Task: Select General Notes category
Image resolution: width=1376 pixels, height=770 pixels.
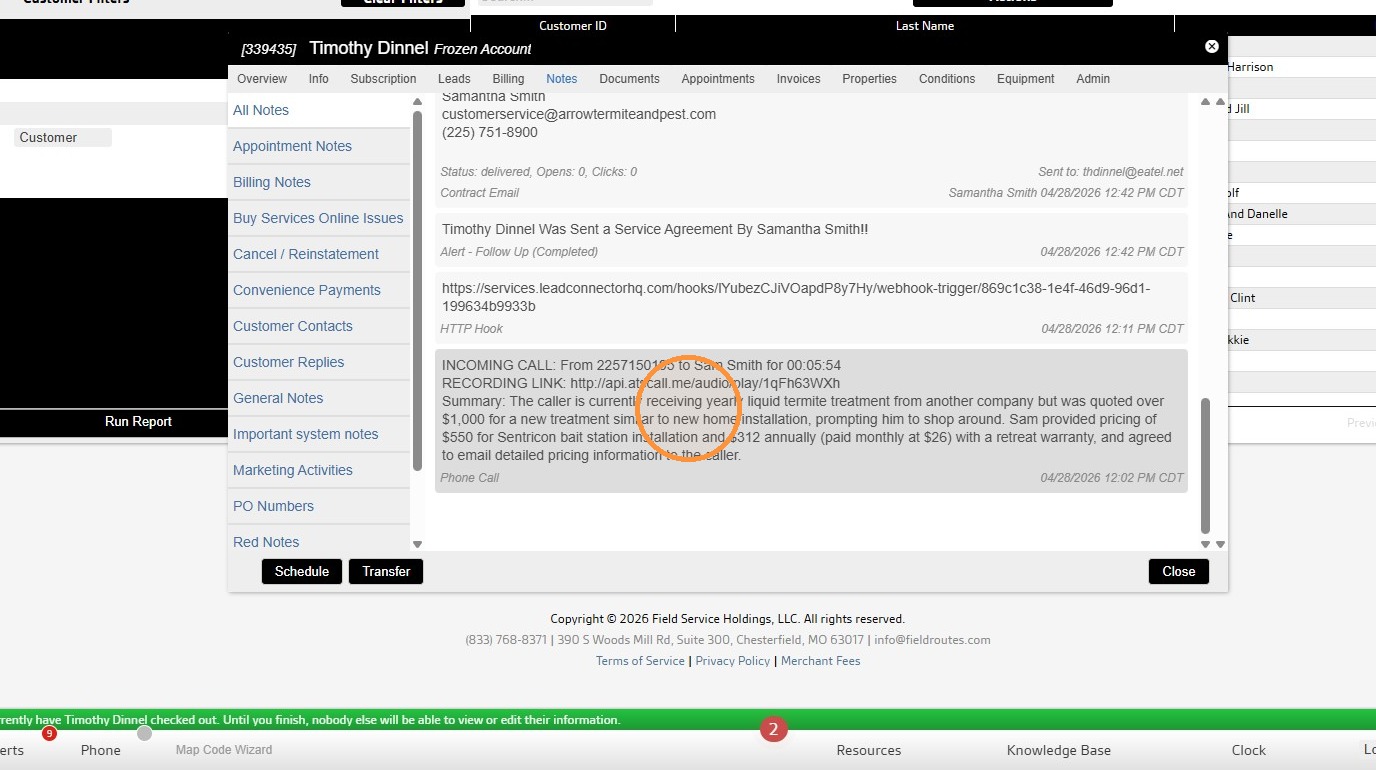Action: pyautogui.click(x=278, y=398)
